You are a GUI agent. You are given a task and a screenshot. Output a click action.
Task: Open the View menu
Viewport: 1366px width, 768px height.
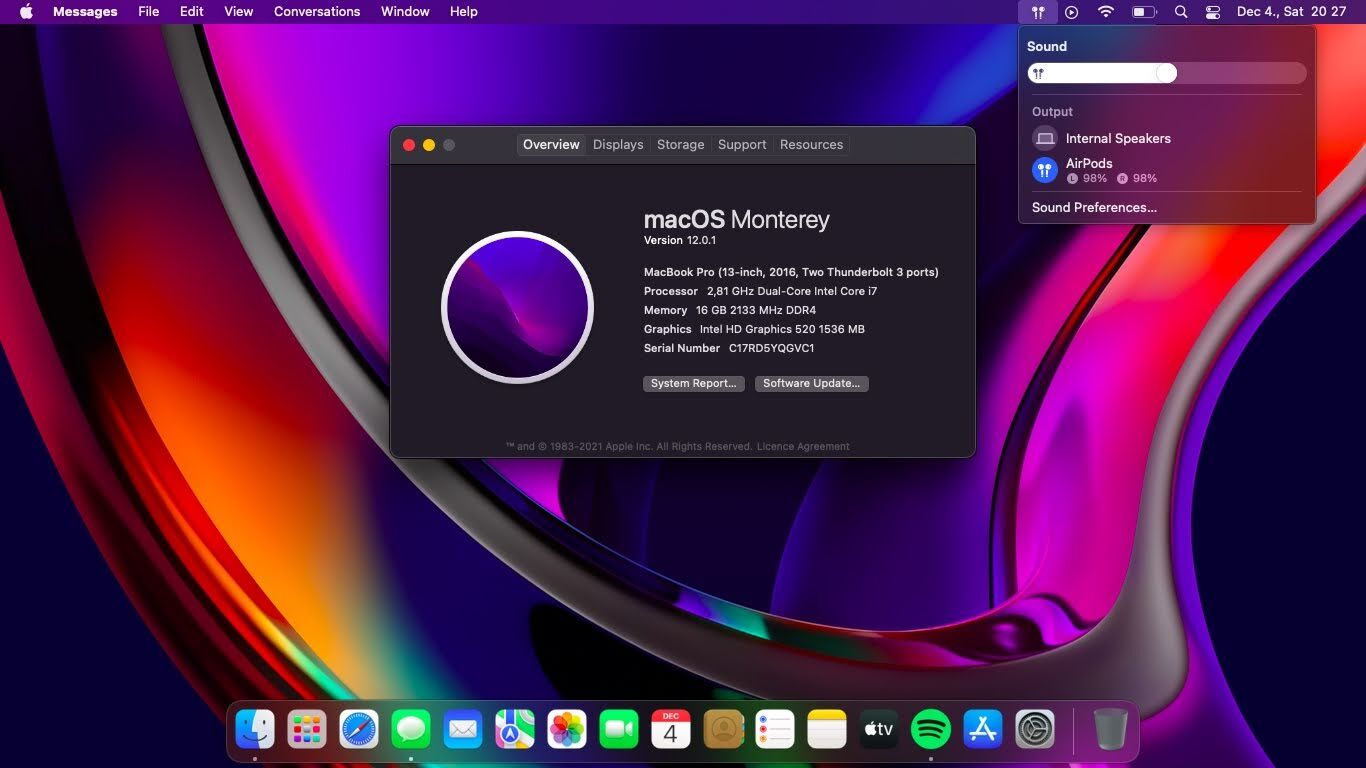click(x=238, y=11)
